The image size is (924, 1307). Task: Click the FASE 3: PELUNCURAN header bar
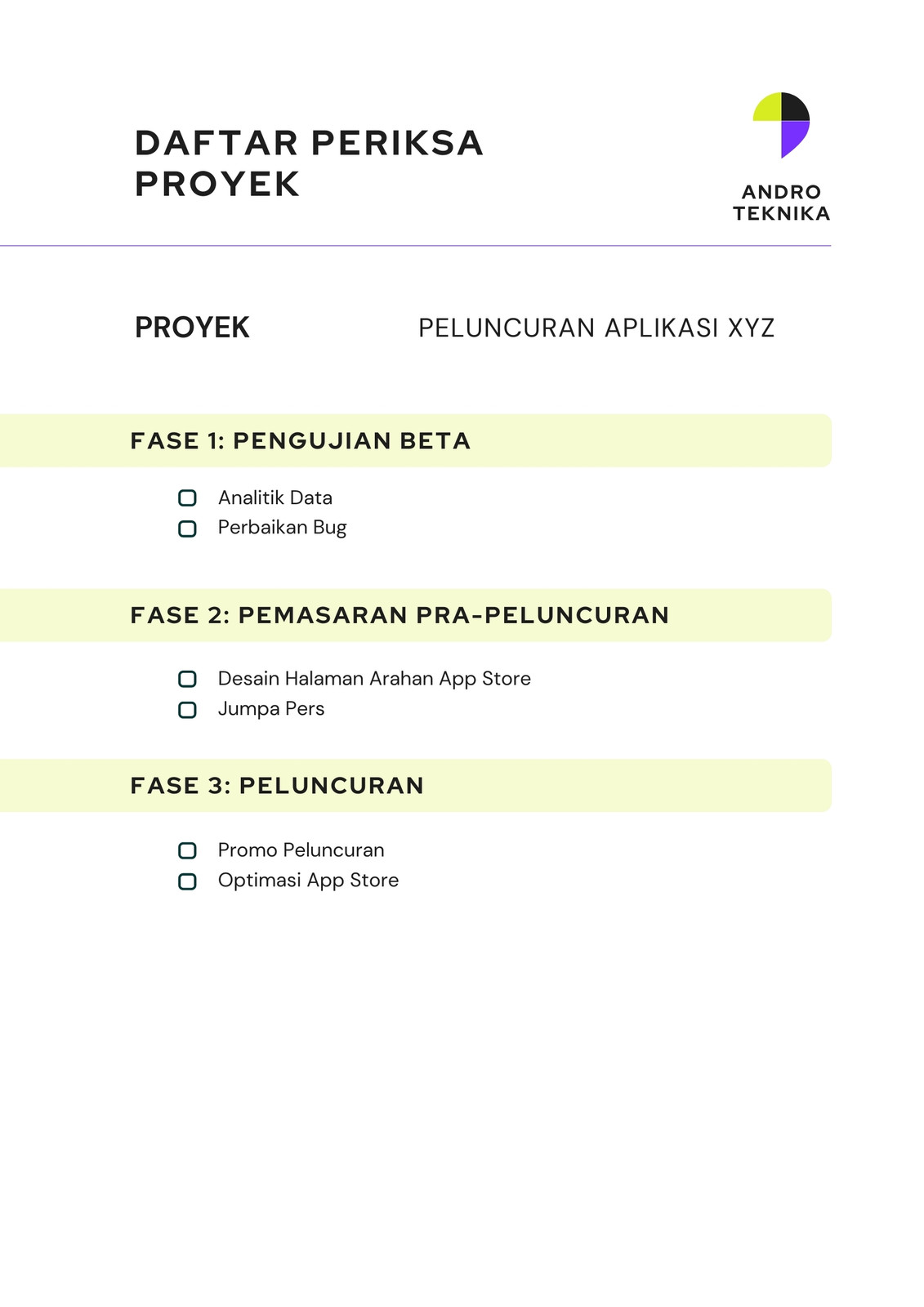point(416,785)
